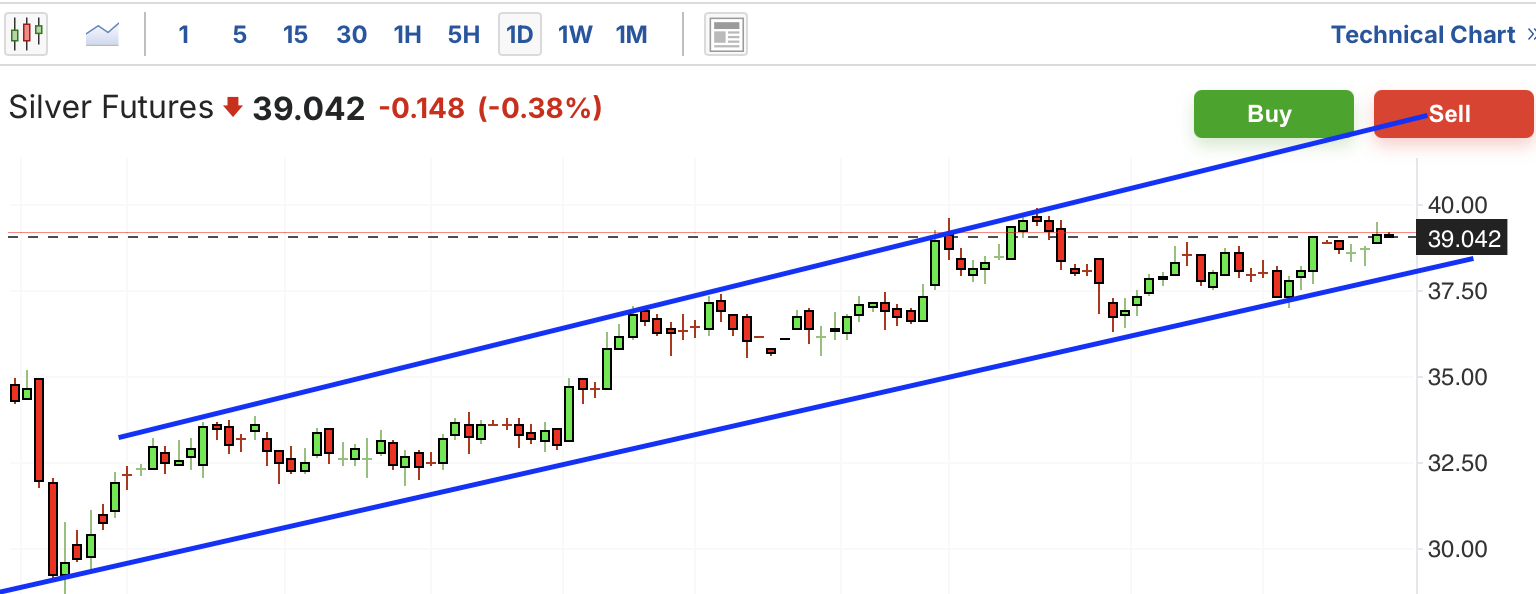Switch to the 1H timeframe
The height and width of the screenshot is (594, 1536).
[x=407, y=35]
